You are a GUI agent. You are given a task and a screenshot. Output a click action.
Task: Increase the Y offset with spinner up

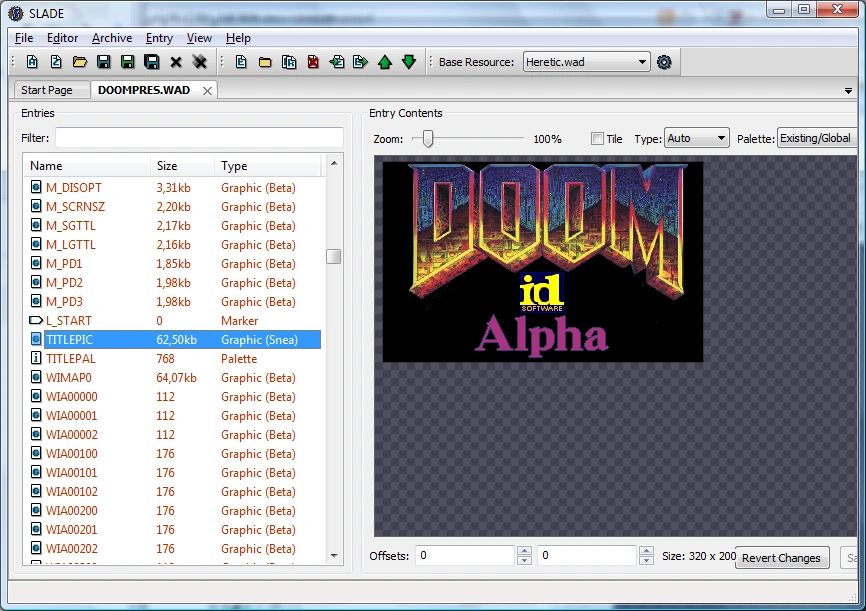646,550
